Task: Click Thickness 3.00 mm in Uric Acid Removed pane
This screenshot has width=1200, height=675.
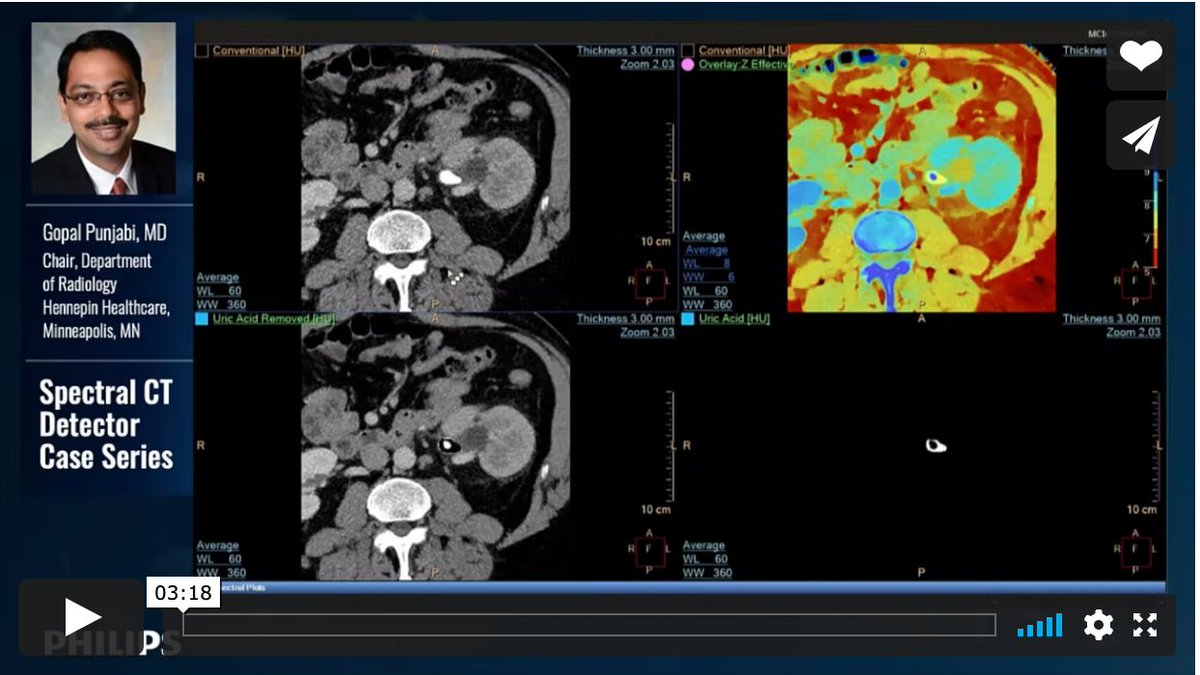Action: pos(625,319)
